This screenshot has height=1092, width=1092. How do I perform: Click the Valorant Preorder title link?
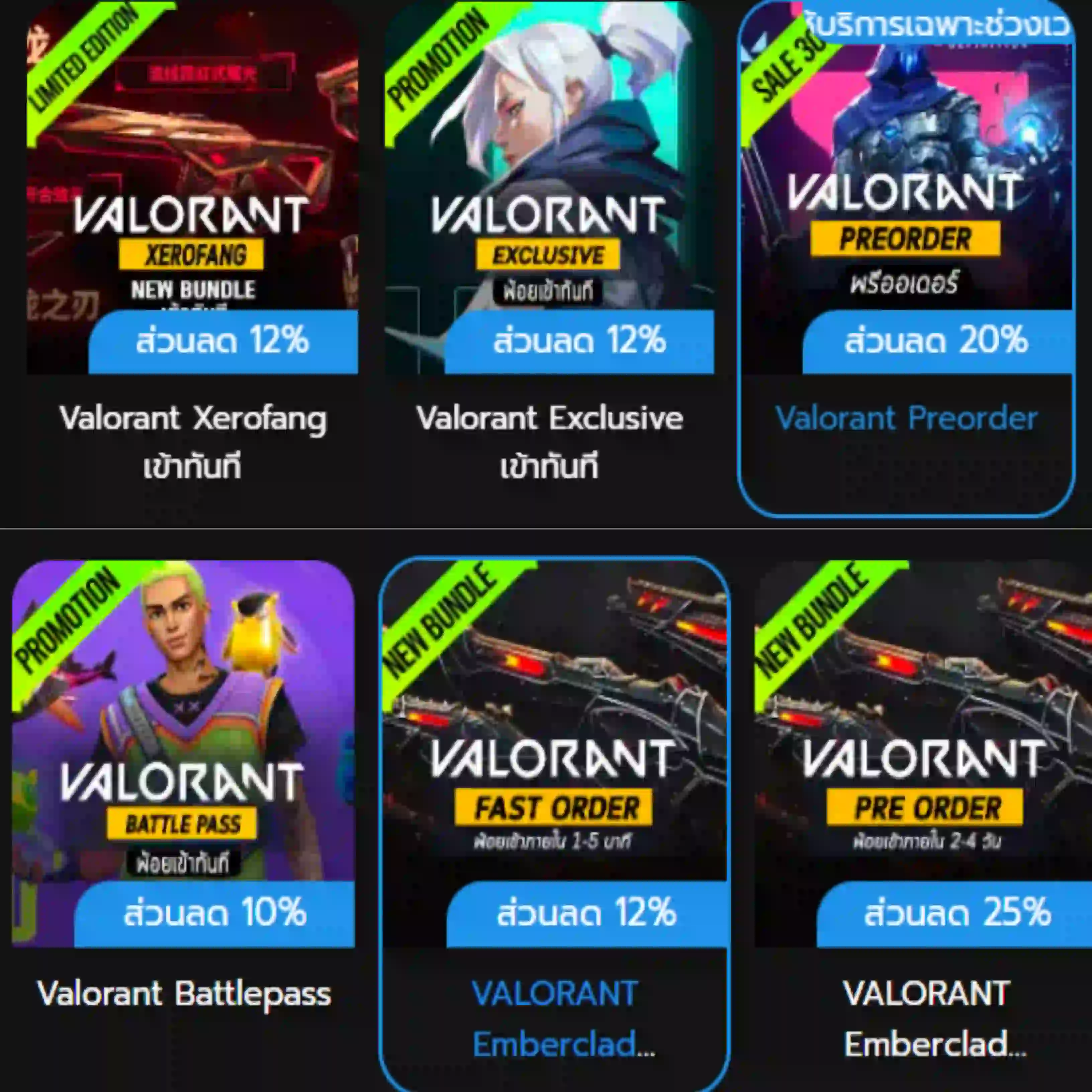pyautogui.click(x=907, y=419)
